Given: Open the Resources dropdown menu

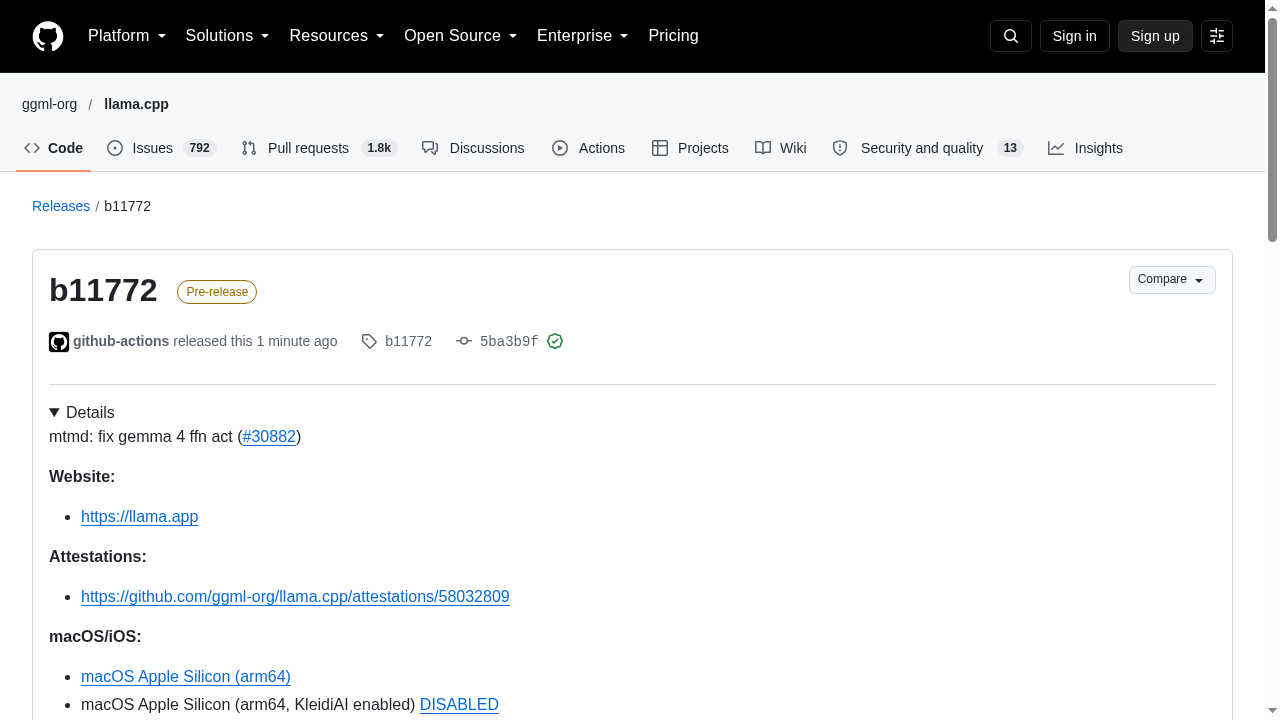Looking at the screenshot, I should pos(337,36).
